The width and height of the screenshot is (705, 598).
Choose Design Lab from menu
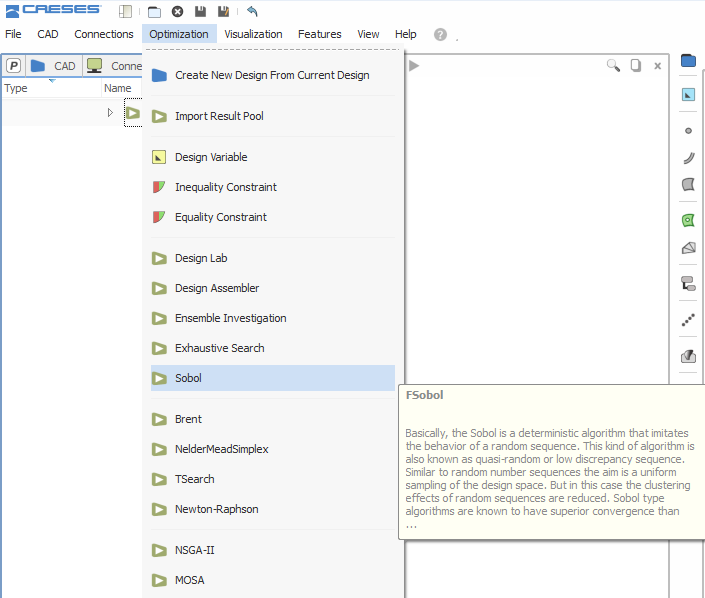[273, 258]
